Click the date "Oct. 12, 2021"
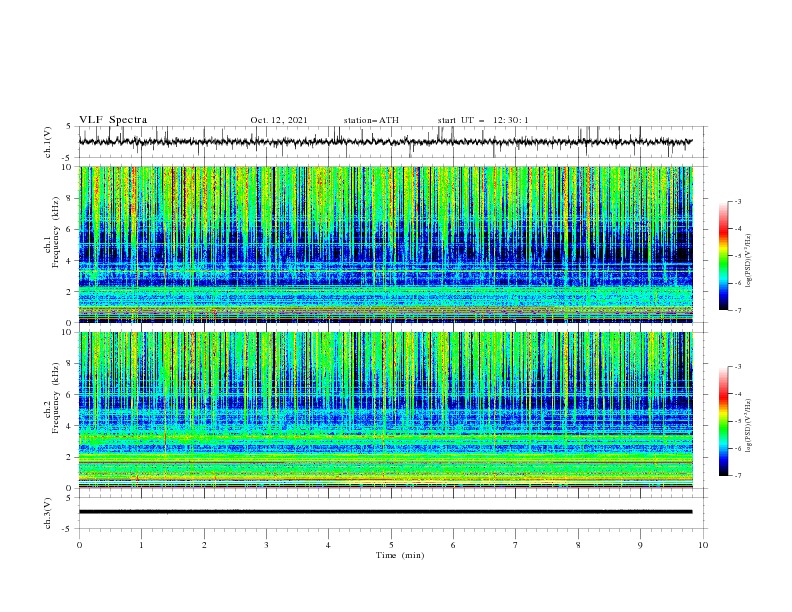Screen dimensions: 792x612 279,120
